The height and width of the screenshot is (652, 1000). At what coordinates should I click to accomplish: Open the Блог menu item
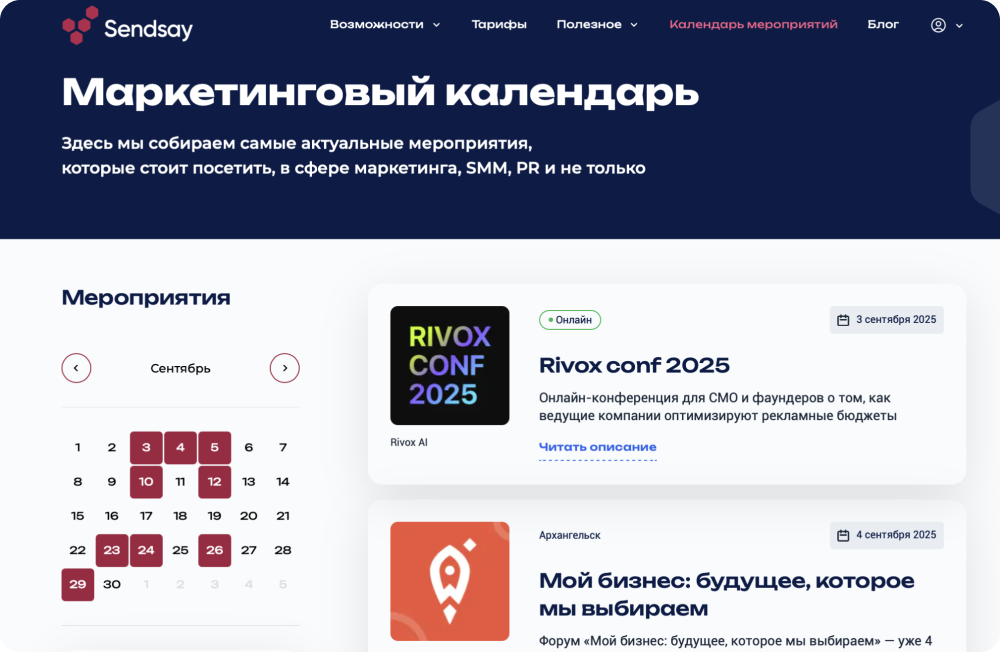883,25
